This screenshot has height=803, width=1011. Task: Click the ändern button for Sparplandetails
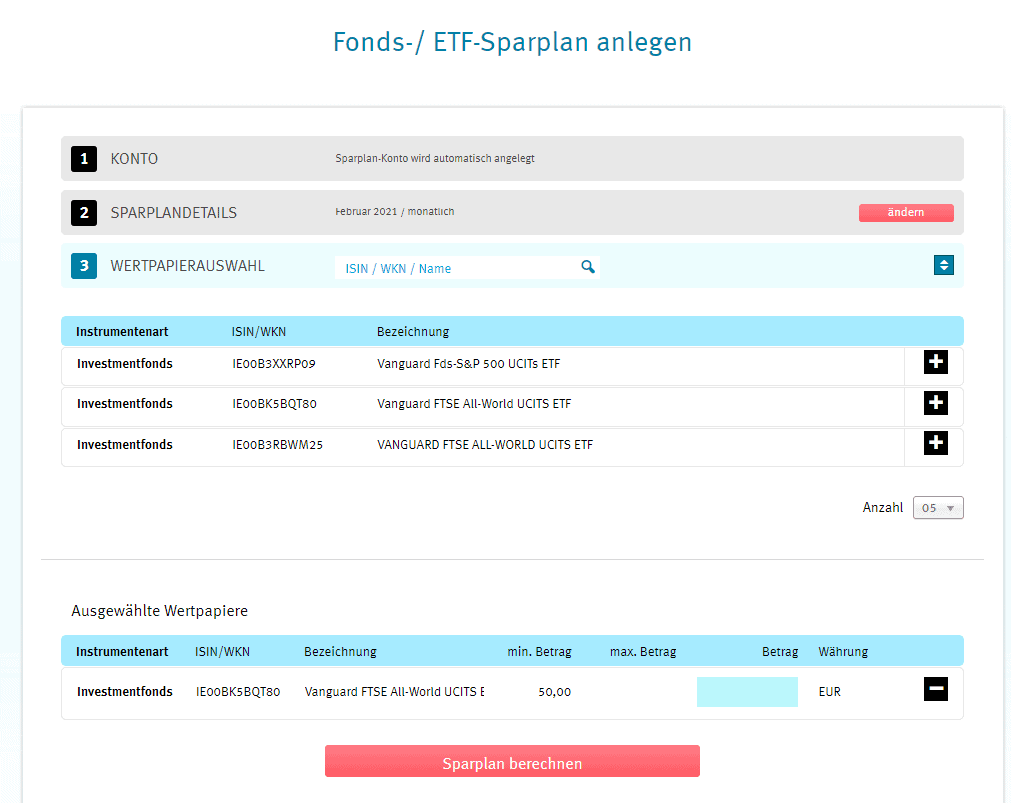click(906, 212)
